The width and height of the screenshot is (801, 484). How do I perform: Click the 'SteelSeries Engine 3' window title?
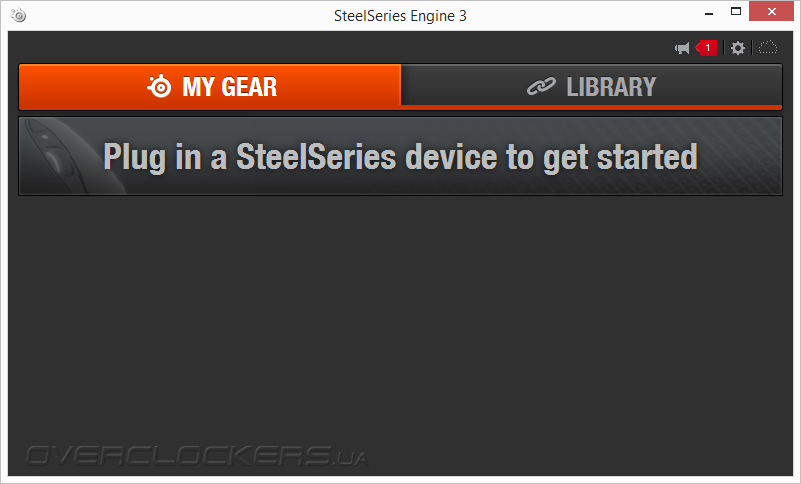point(400,15)
